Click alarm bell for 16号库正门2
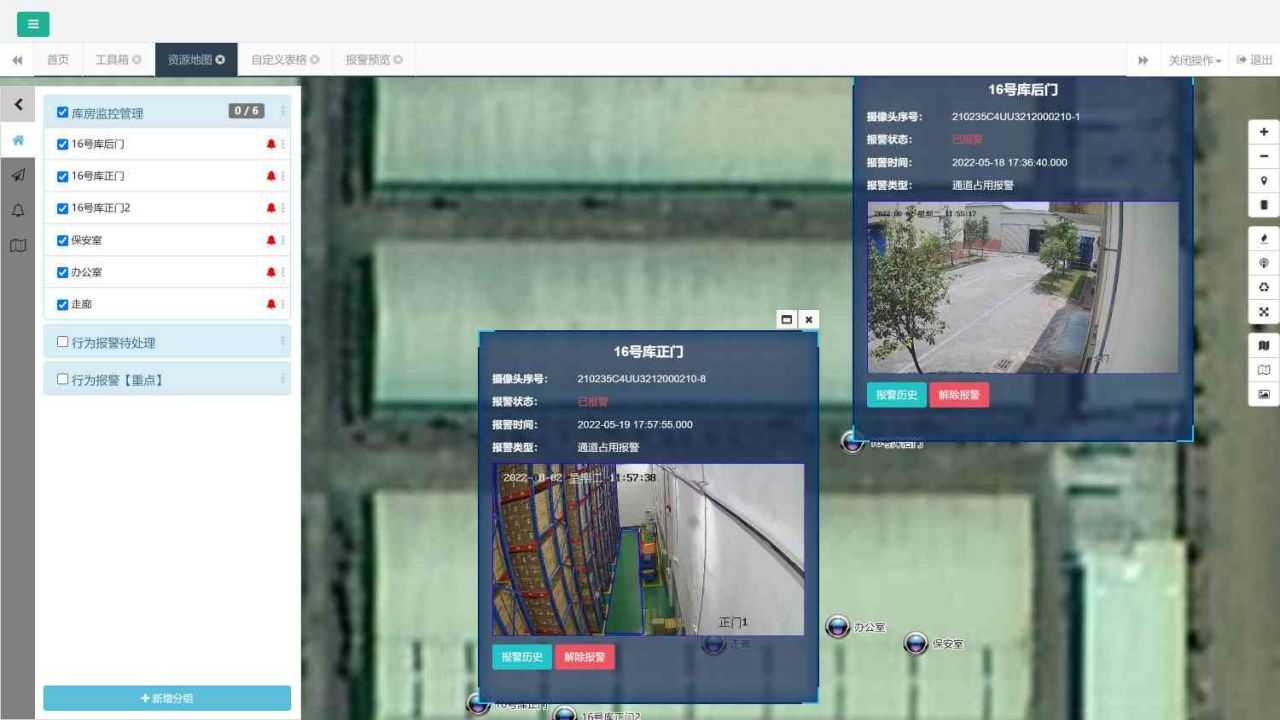 (271, 208)
